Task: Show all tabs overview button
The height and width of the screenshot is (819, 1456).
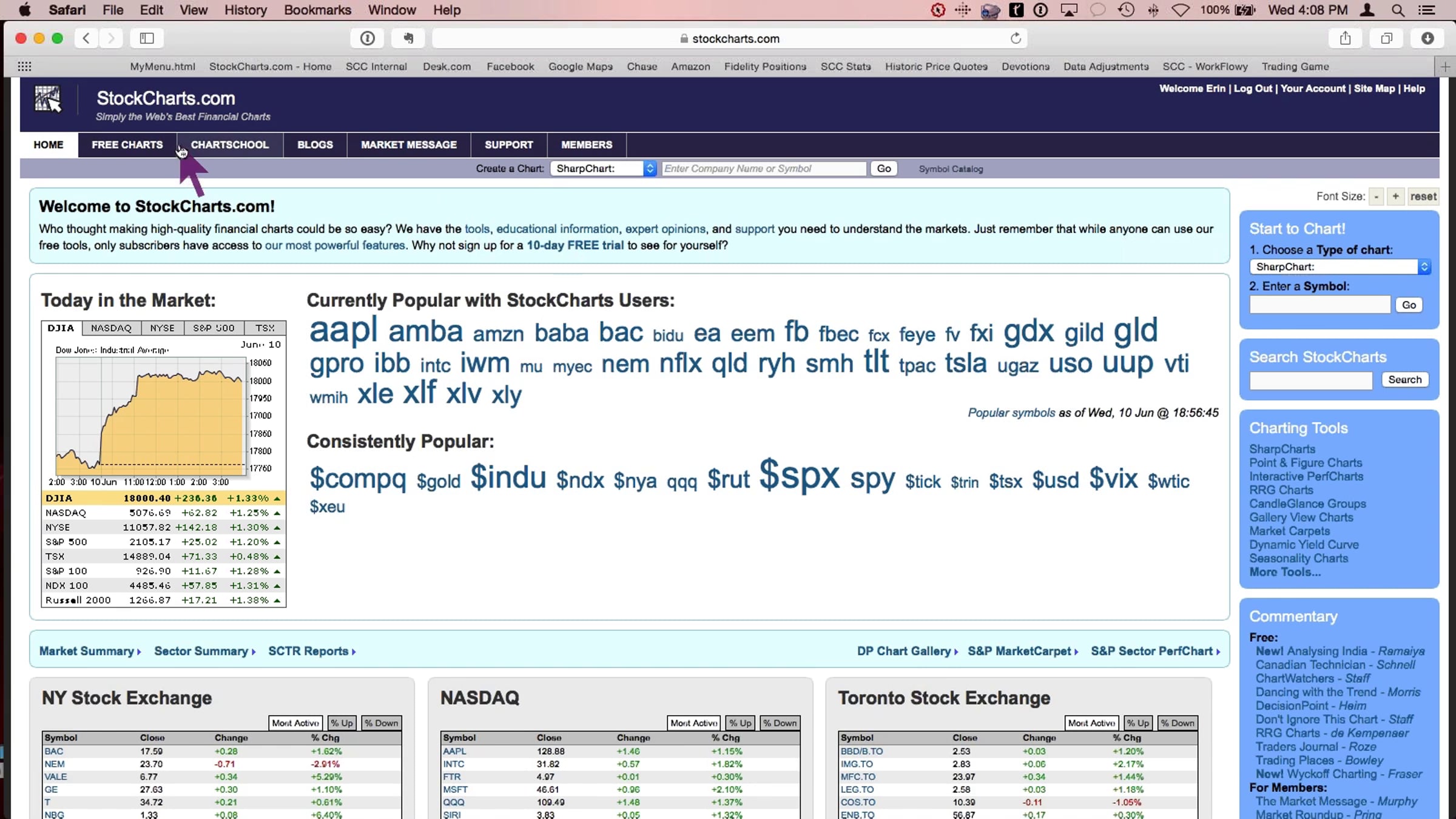Action: pos(1386,38)
